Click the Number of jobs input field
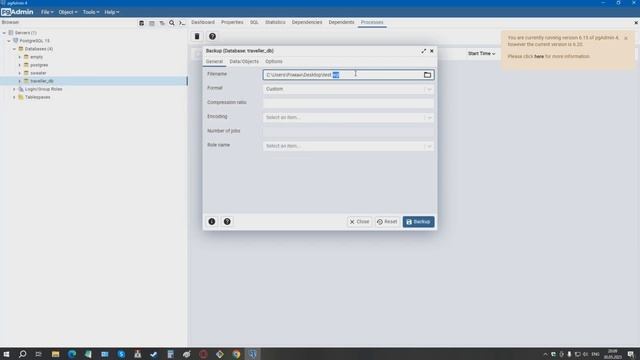This screenshot has width=640, height=360. coord(348,132)
